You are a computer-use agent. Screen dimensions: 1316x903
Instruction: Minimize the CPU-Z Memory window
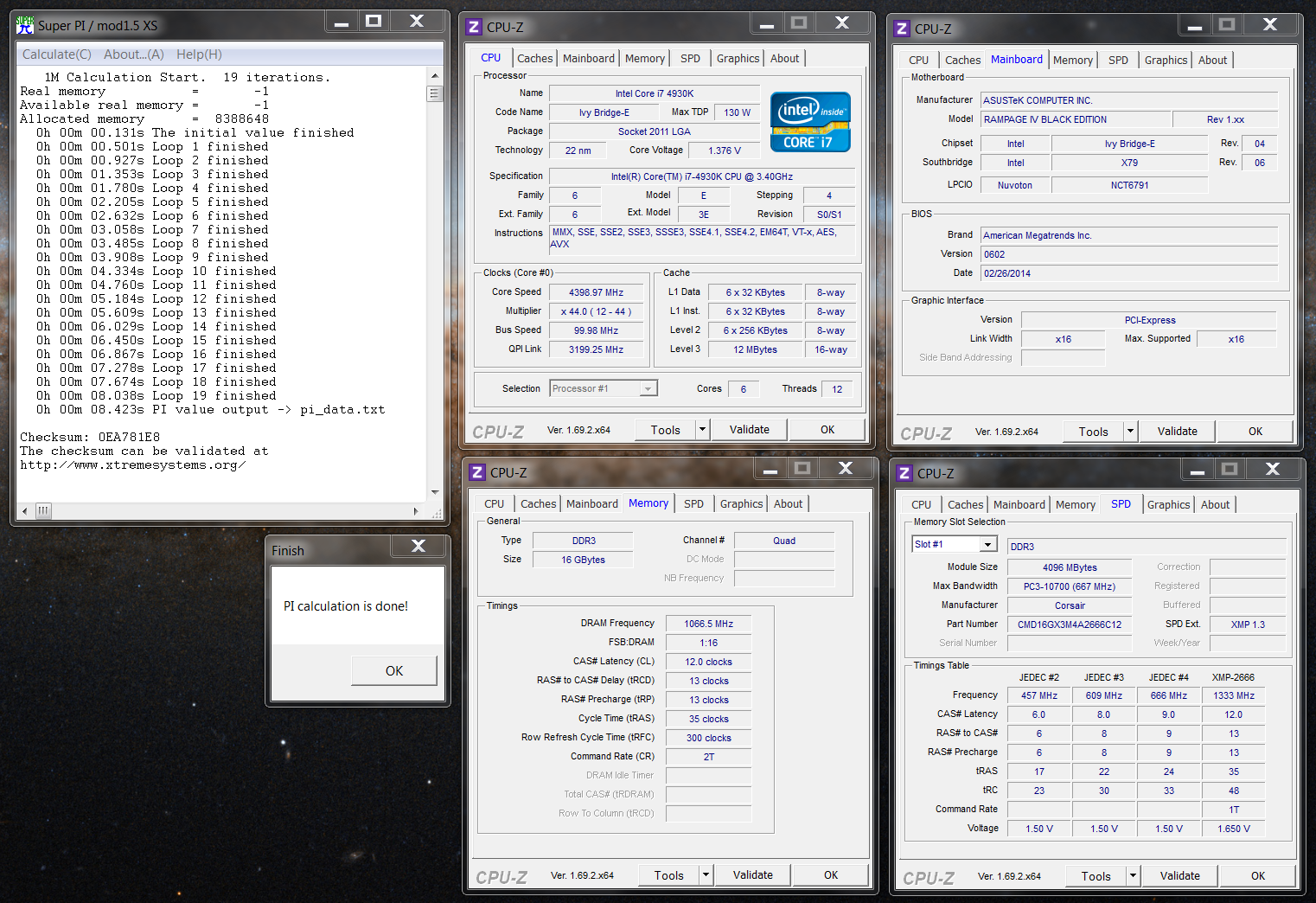(770, 469)
